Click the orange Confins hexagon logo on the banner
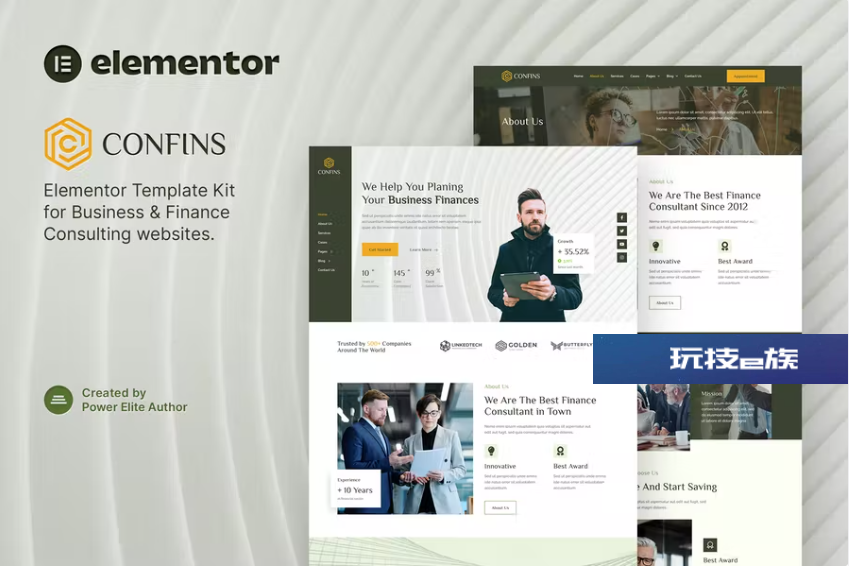The width and height of the screenshot is (849, 566). (68, 144)
